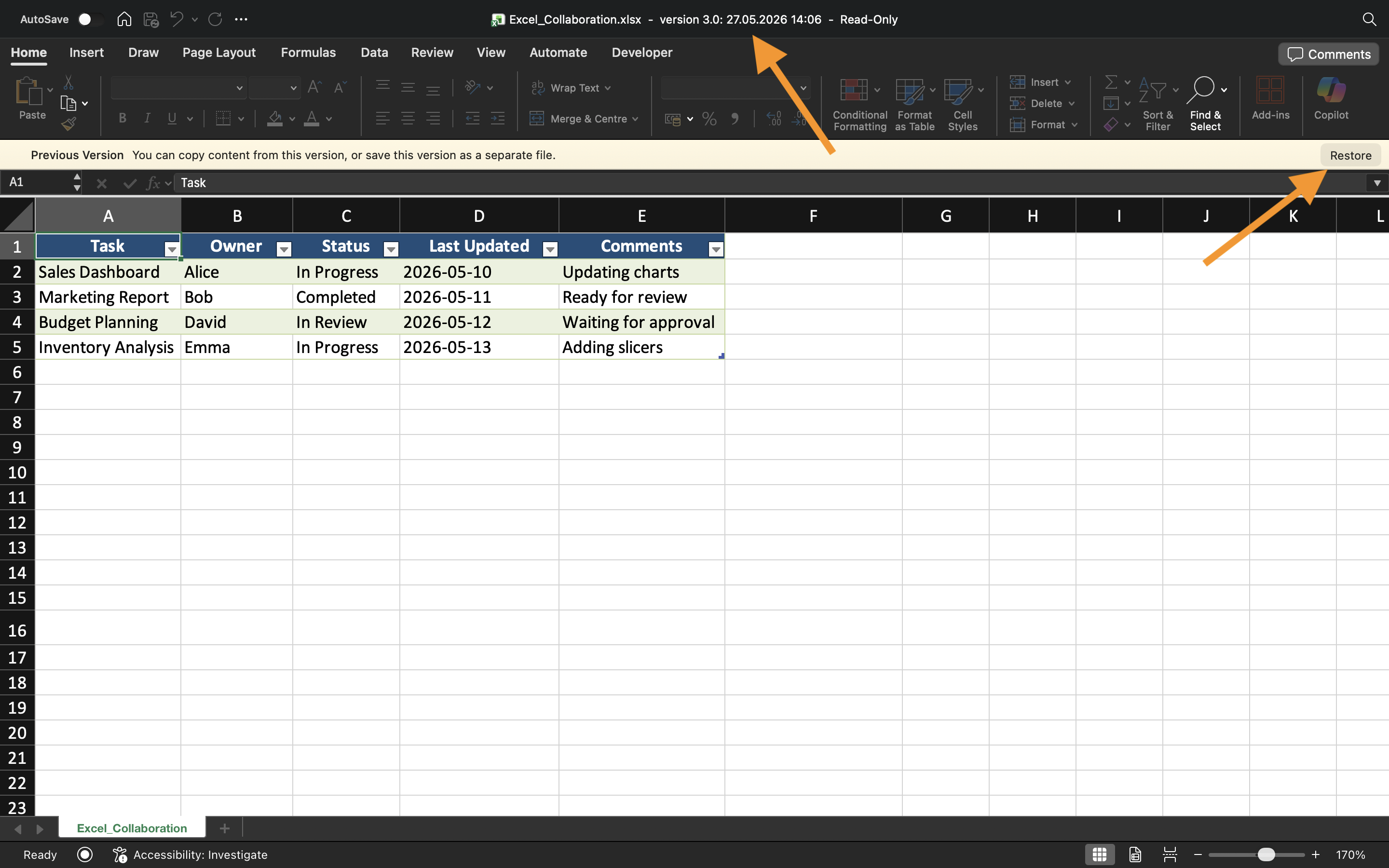Click the insert function fx icon

pos(153,183)
